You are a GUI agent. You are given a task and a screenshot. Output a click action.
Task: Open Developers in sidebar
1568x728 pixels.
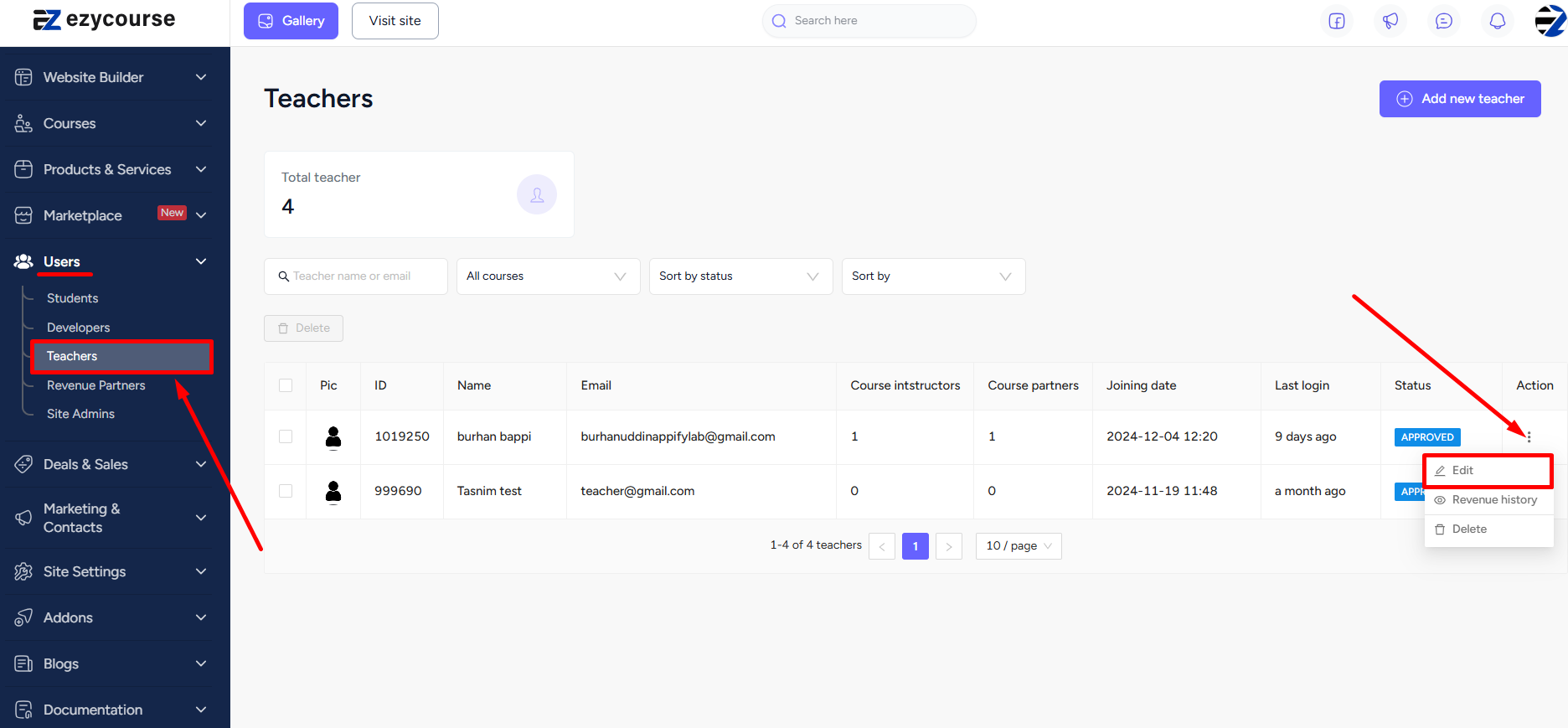[79, 328]
